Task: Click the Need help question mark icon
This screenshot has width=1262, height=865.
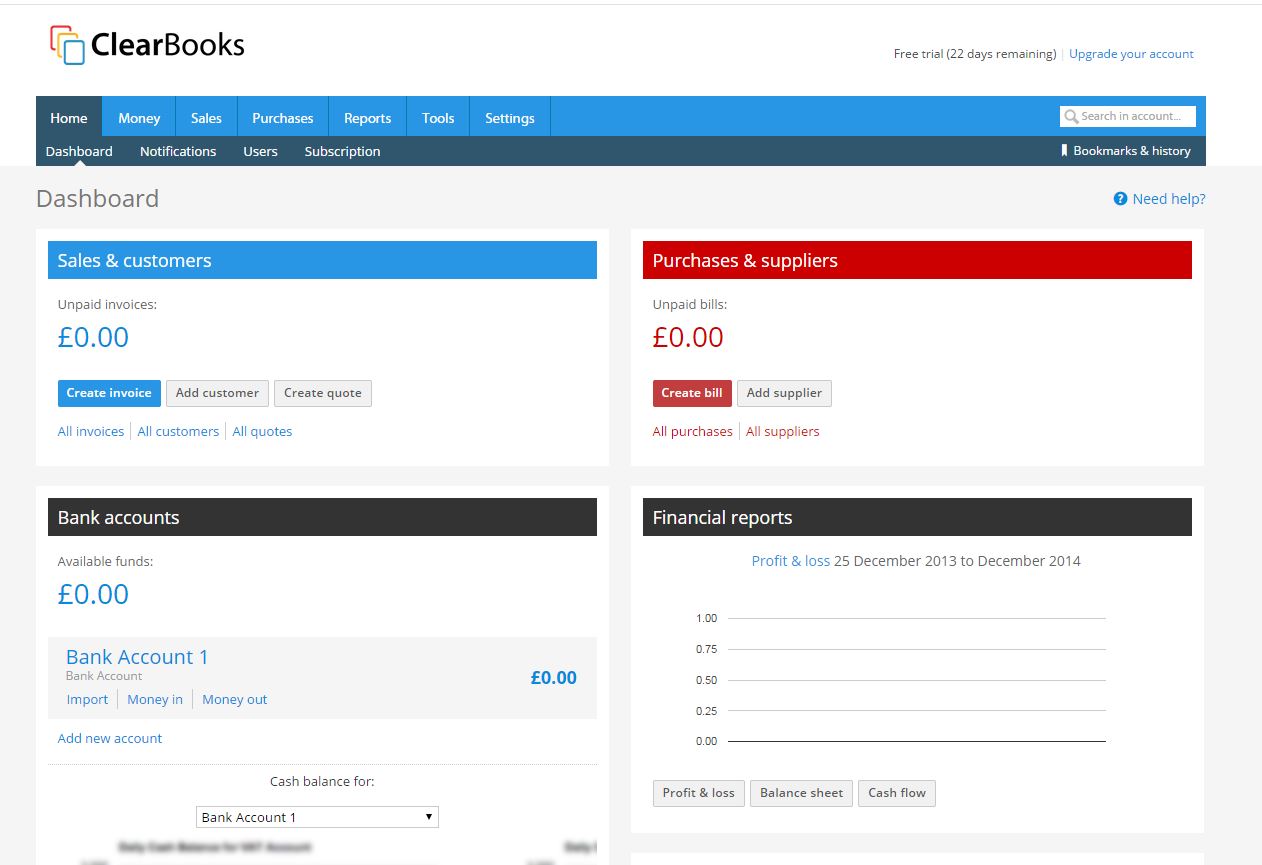Action: pyautogui.click(x=1120, y=199)
